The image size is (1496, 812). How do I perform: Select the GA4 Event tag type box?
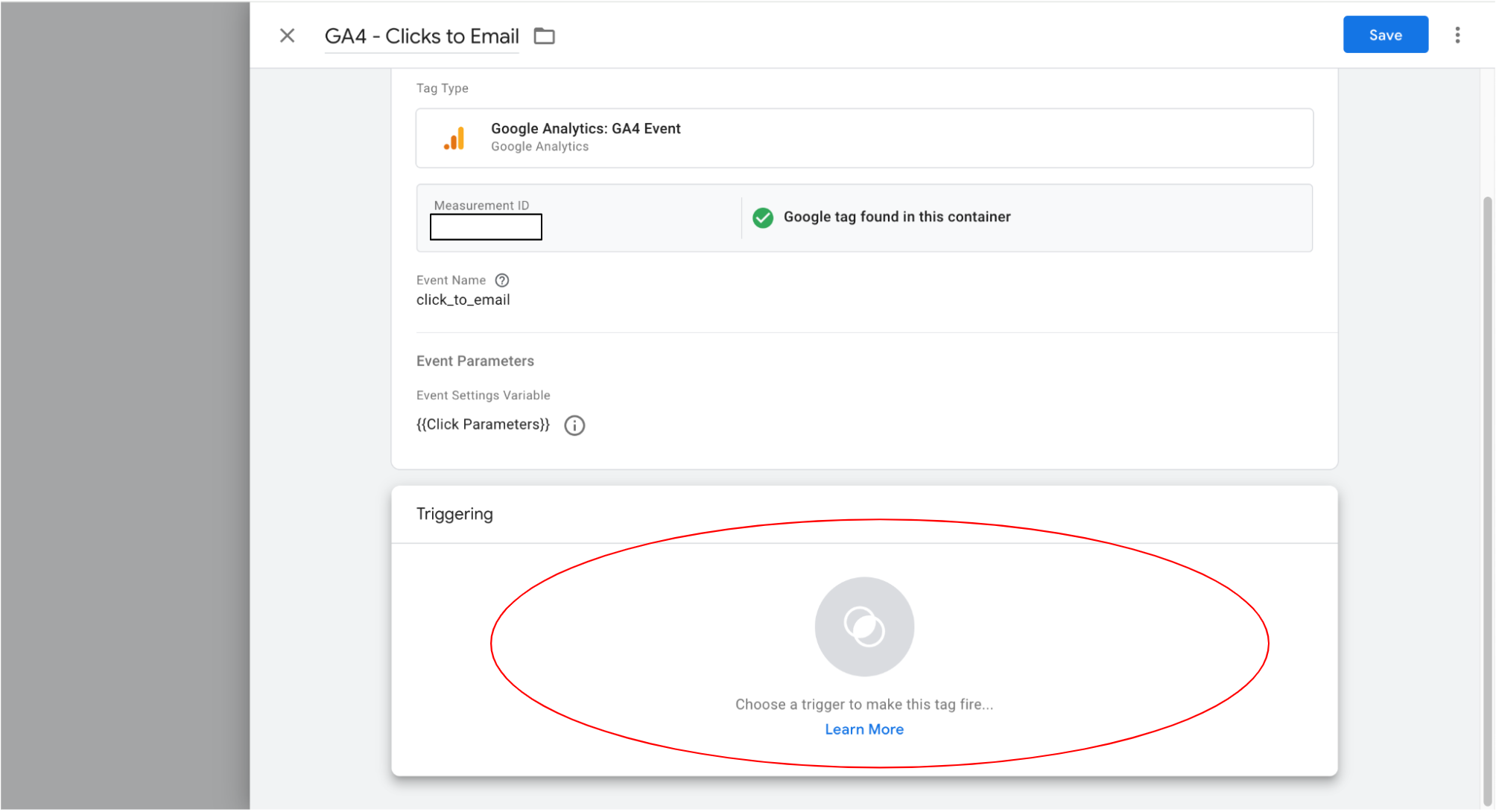coord(864,138)
